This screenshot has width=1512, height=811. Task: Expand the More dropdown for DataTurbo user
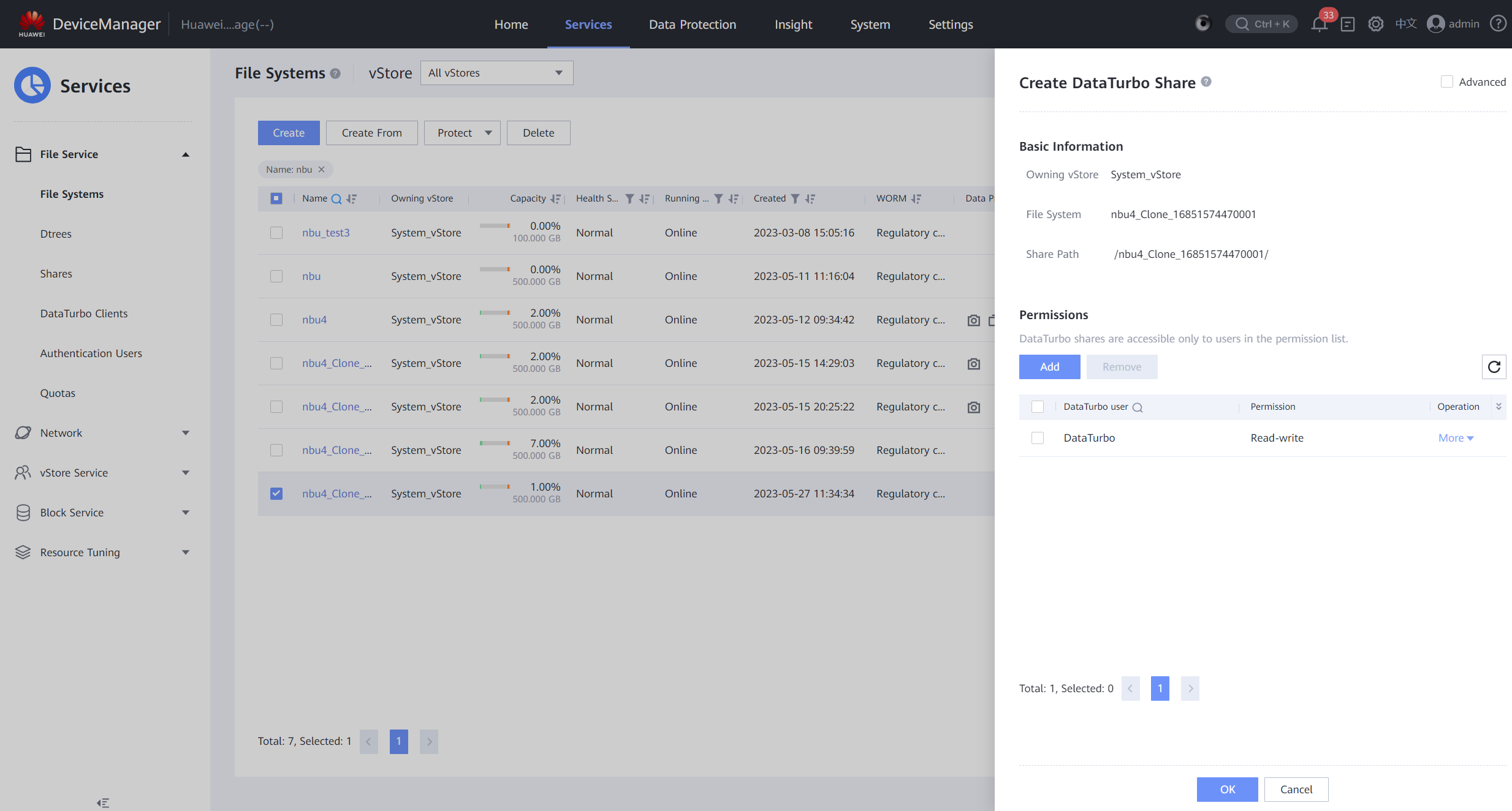pos(1456,438)
